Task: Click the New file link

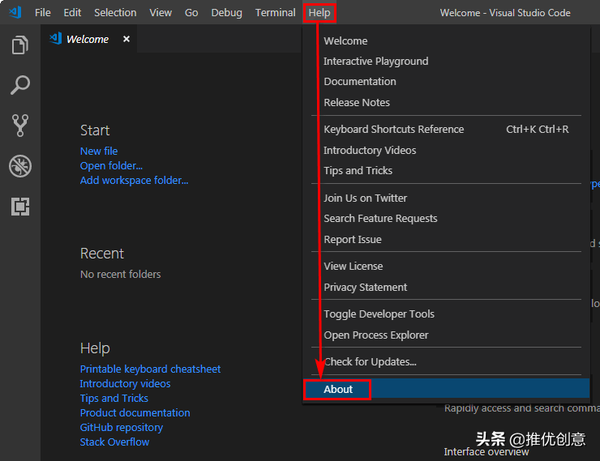Action: point(99,151)
